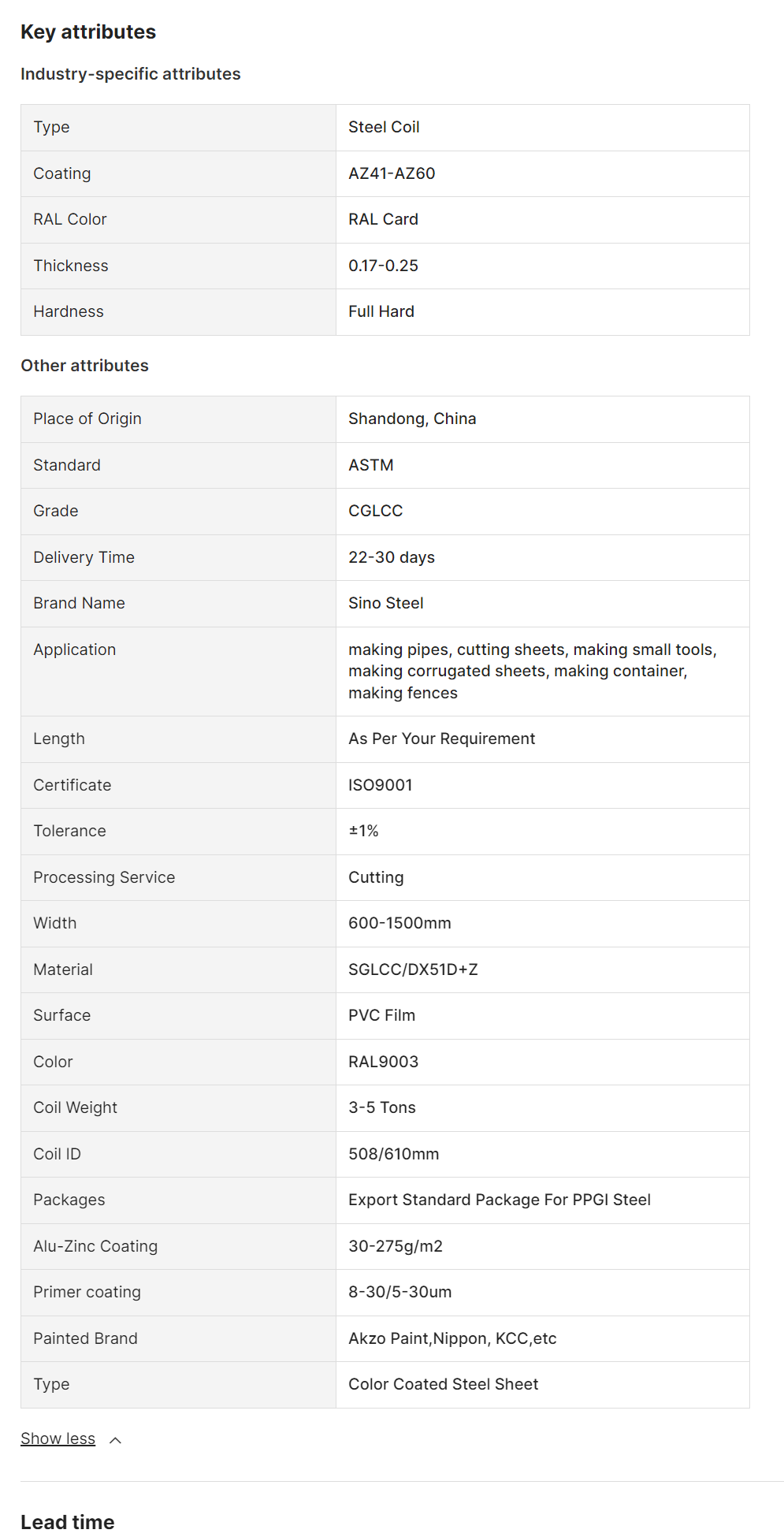Select the Akzo Paint, Nippon, KCC value
784x1537 pixels.
452,1338
